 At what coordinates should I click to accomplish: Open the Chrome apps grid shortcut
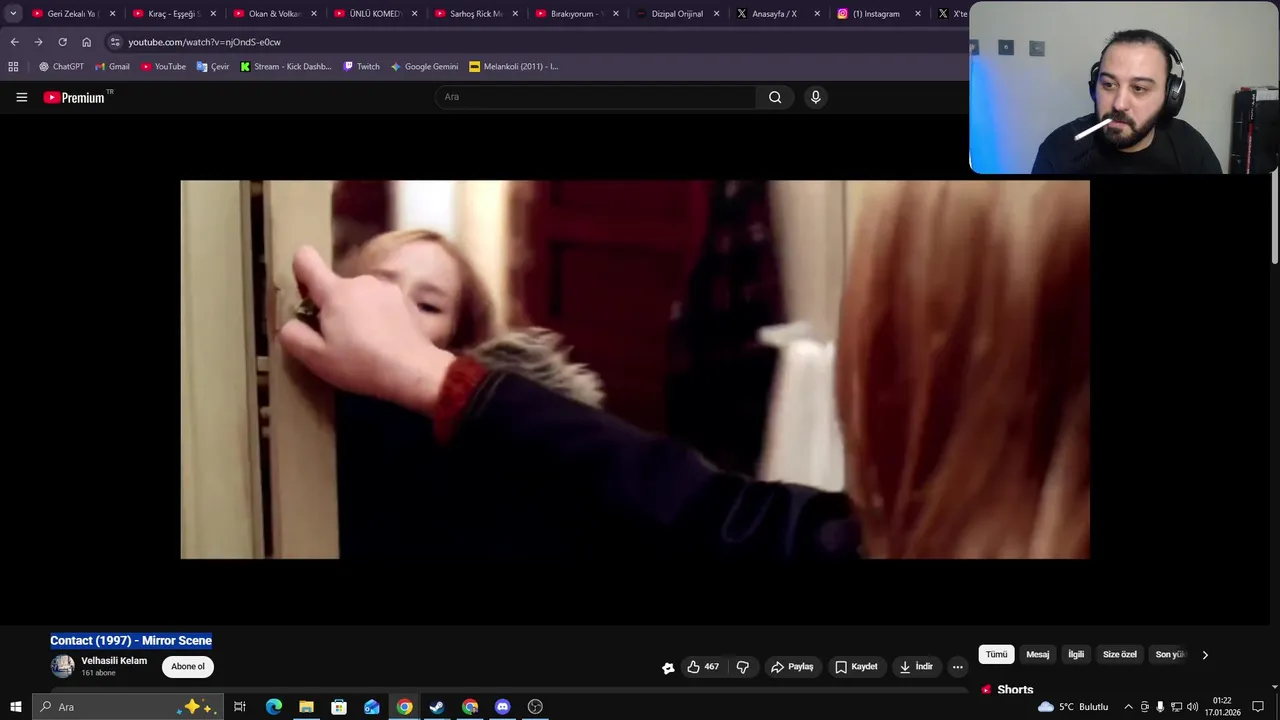point(13,66)
